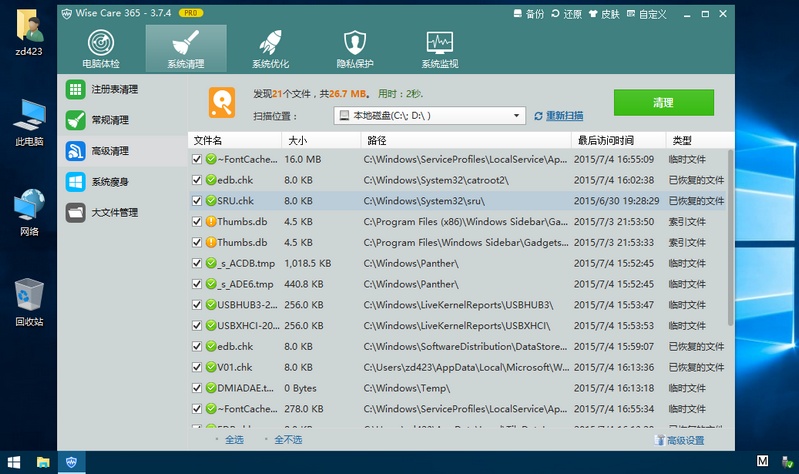The image size is (799, 474).
Task: Click the 重新扫描 rescan link
Action: (563, 116)
